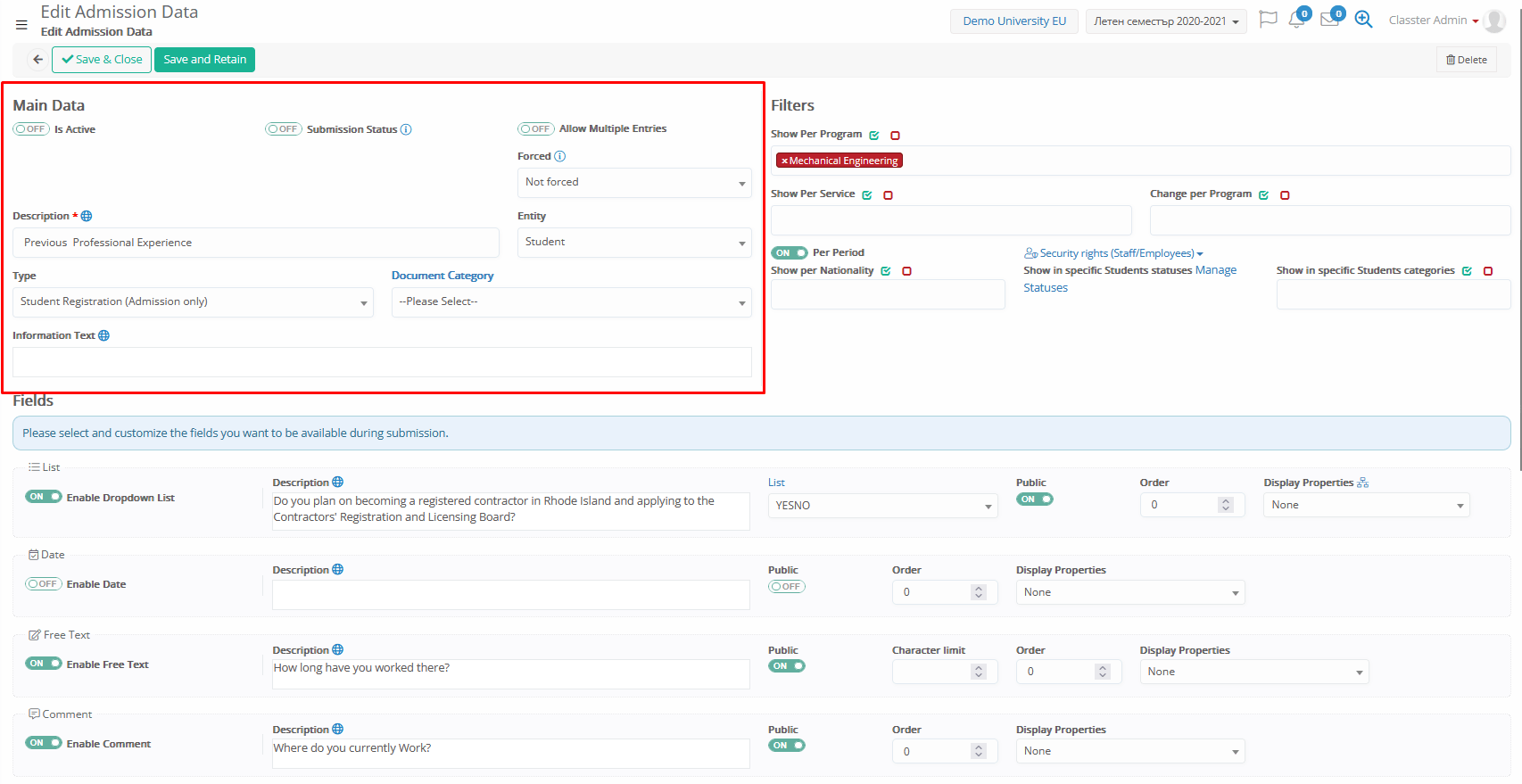1522x784 pixels.
Task: Click the Save and Retain button
Action: click(x=204, y=60)
